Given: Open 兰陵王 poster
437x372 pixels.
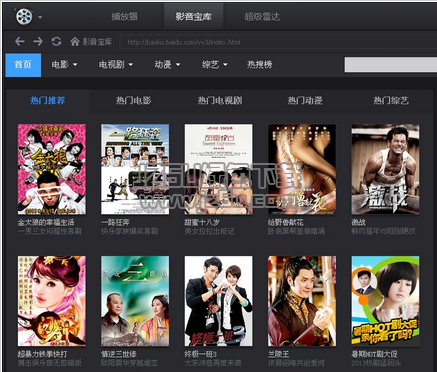Looking at the screenshot, I should point(302,301).
